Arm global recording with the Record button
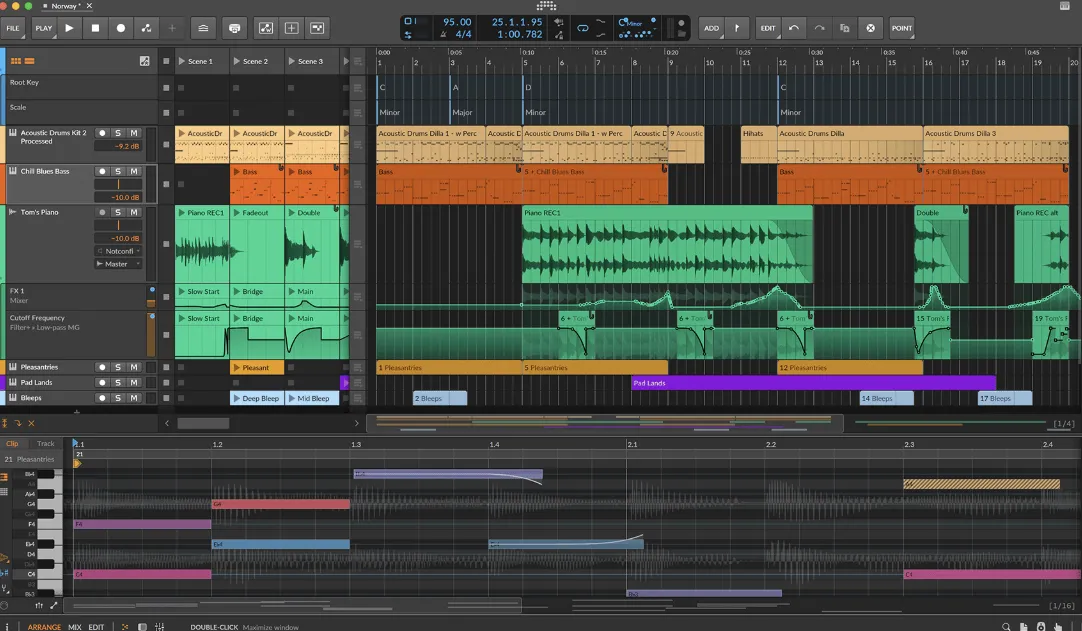Viewport: 1082px width, 631px height. click(x=121, y=28)
